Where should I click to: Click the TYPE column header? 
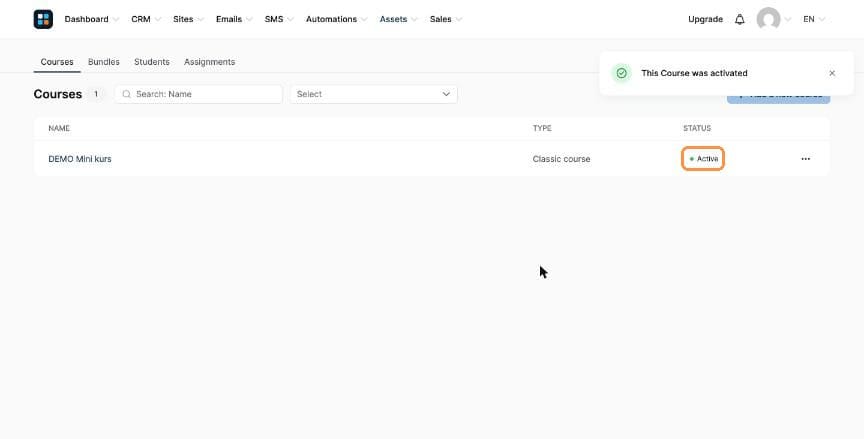pyautogui.click(x=542, y=128)
